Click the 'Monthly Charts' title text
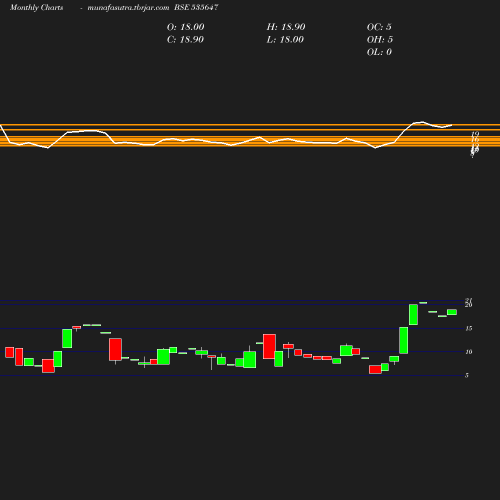The height and width of the screenshot is (500, 500). 37,7
